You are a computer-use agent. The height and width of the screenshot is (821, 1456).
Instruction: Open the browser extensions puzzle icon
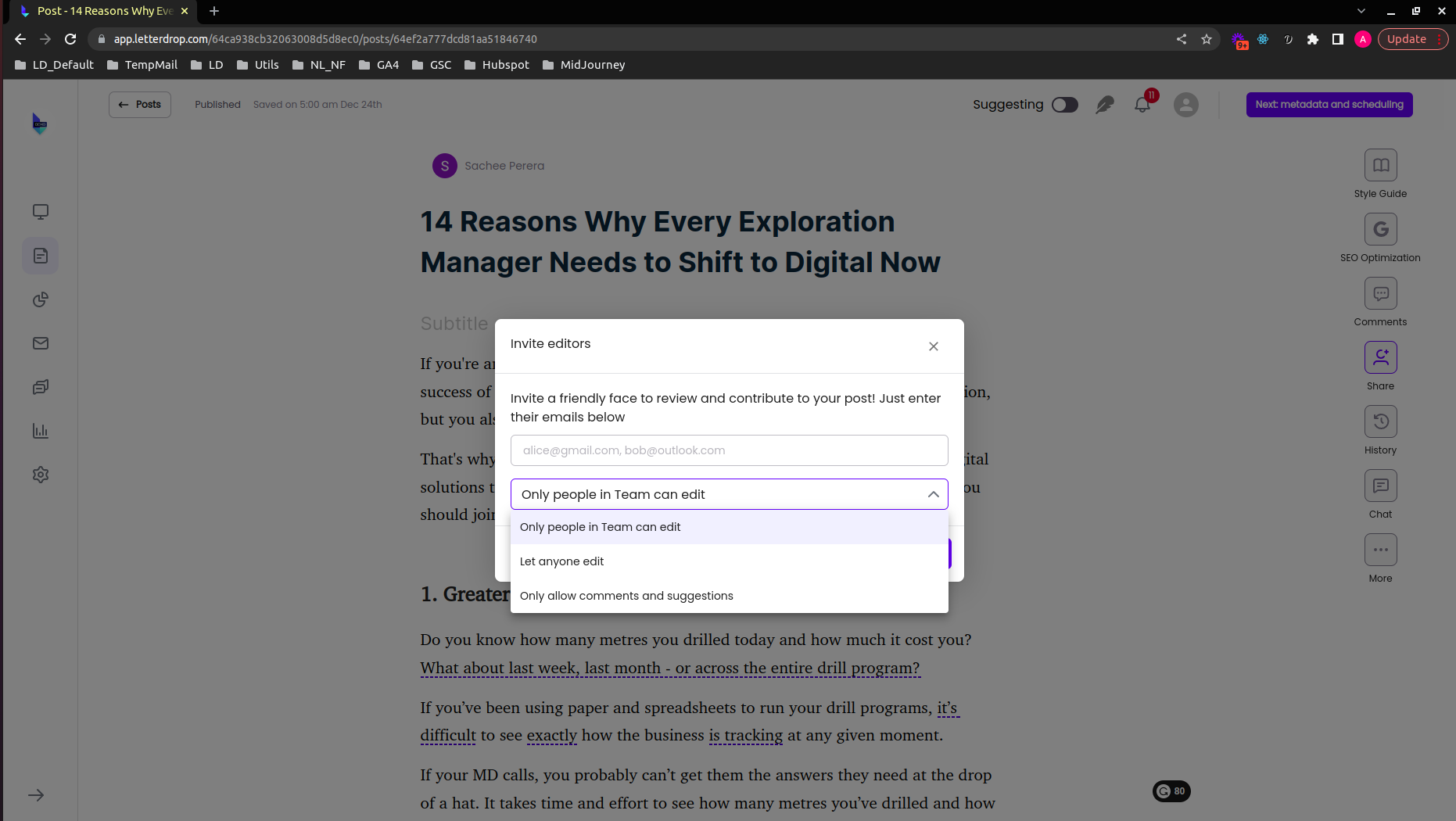[1313, 39]
